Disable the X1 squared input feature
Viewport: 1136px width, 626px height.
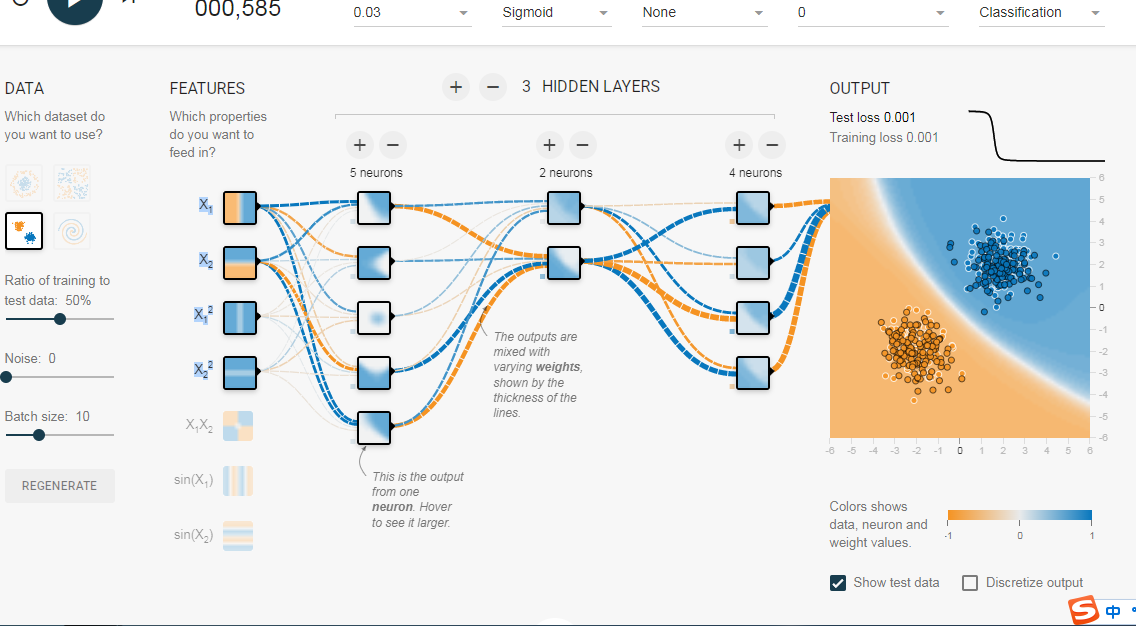pos(240,316)
